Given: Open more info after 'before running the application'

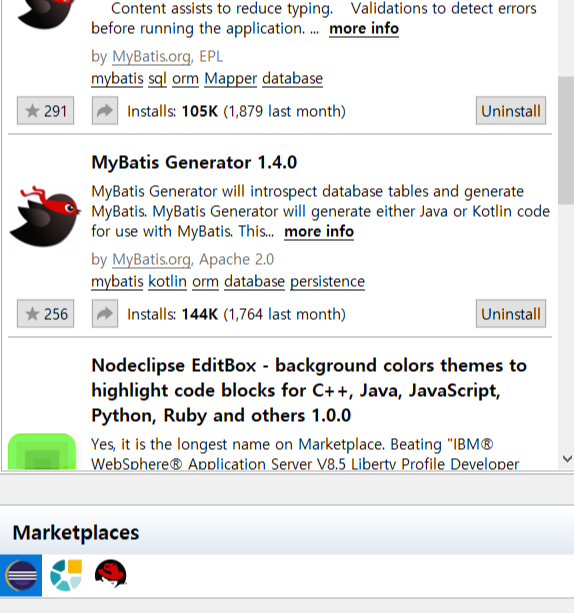Looking at the screenshot, I should pos(364,29).
